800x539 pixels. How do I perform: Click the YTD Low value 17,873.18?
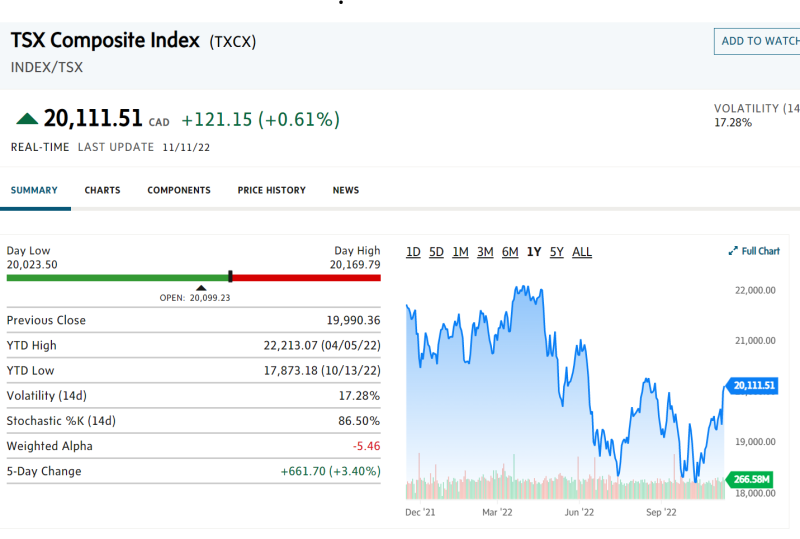pyautogui.click(x=290, y=371)
